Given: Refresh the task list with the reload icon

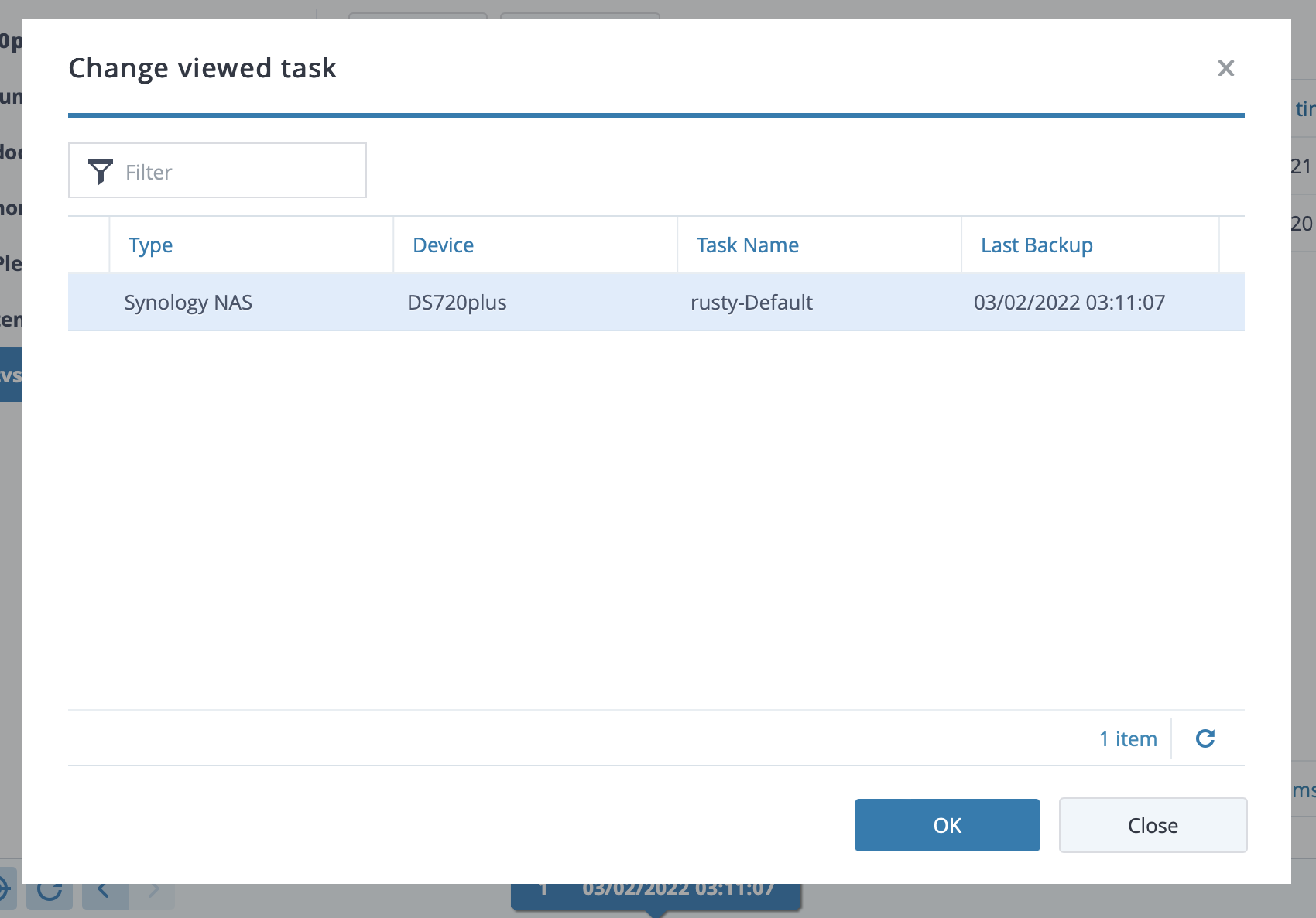Looking at the screenshot, I should point(1205,738).
